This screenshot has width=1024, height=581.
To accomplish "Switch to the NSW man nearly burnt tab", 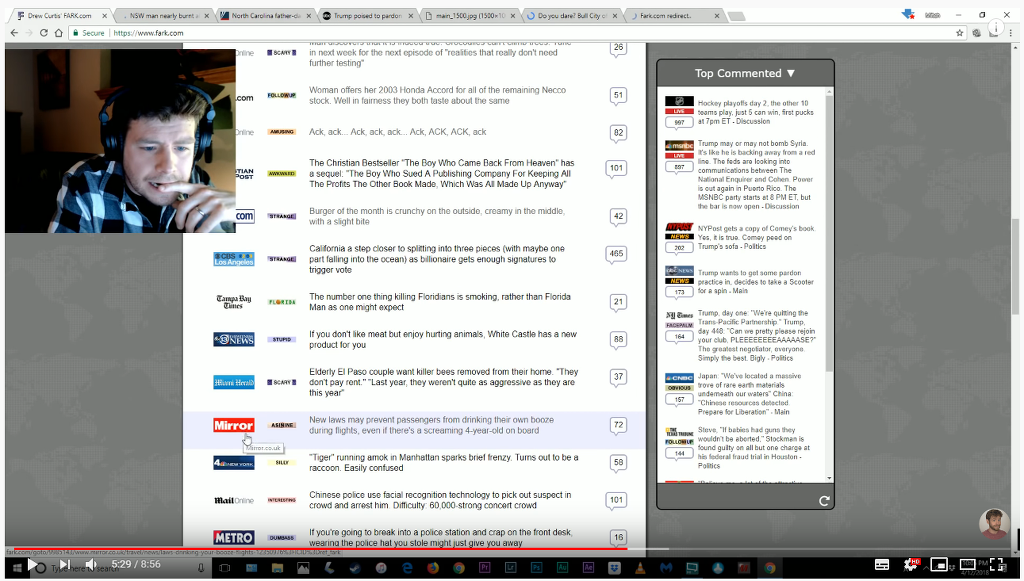I will pyautogui.click(x=164, y=16).
